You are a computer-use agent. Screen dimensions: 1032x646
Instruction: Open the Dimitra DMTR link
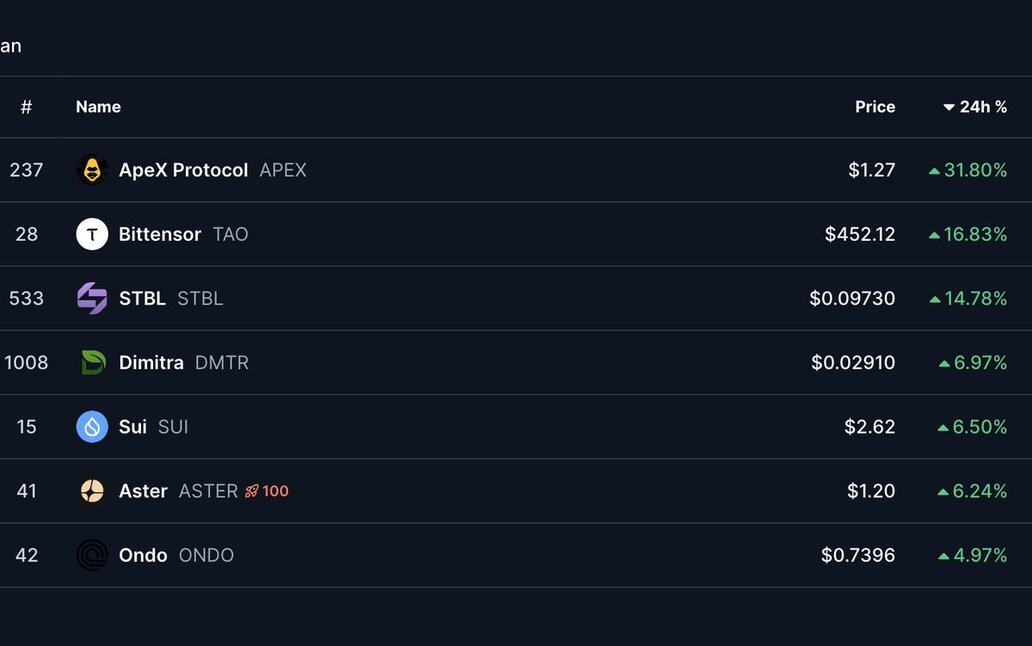click(151, 362)
